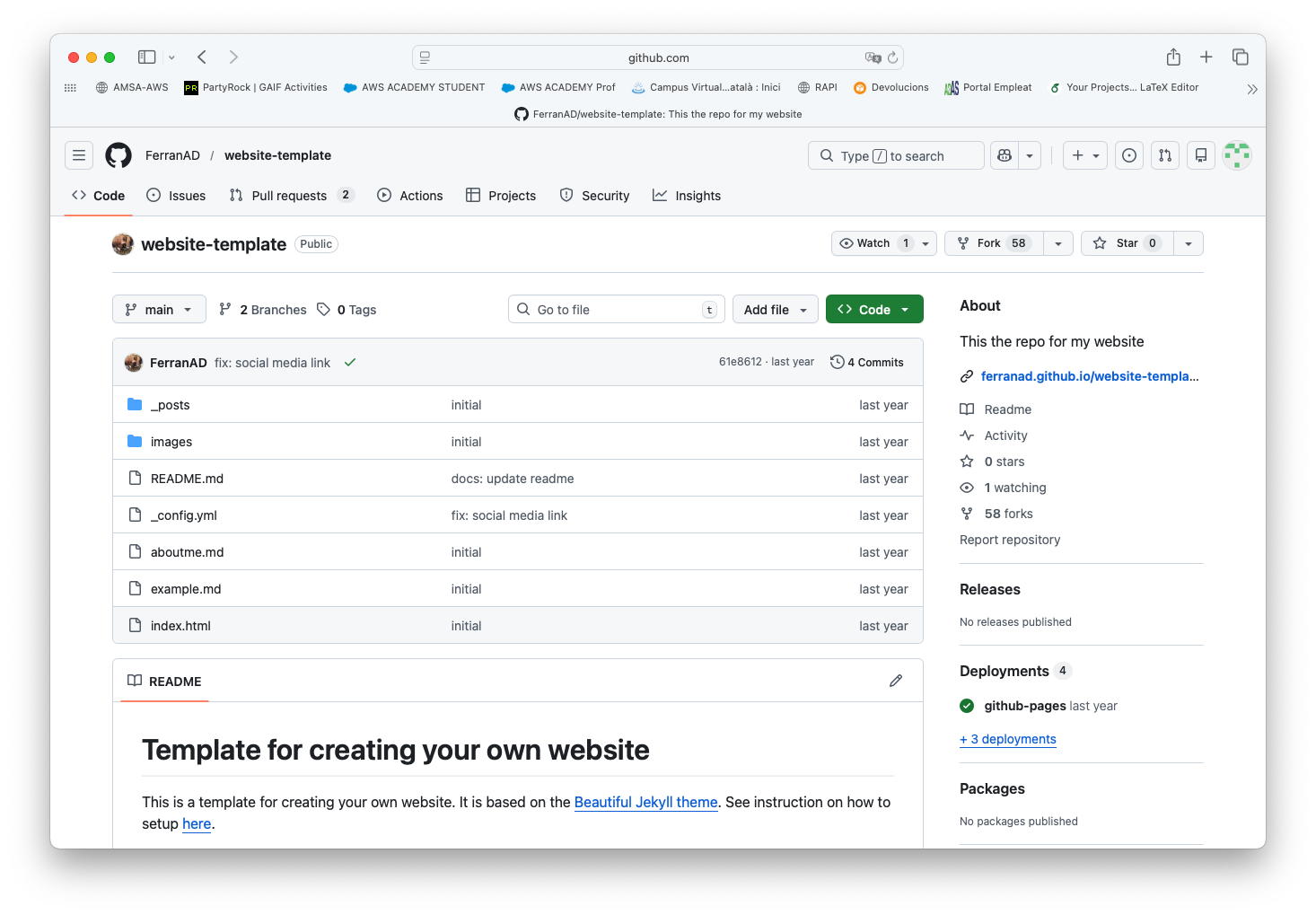Edit README using the pencil icon
Viewport: 1316px width, 915px height.
[x=895, y=681]
